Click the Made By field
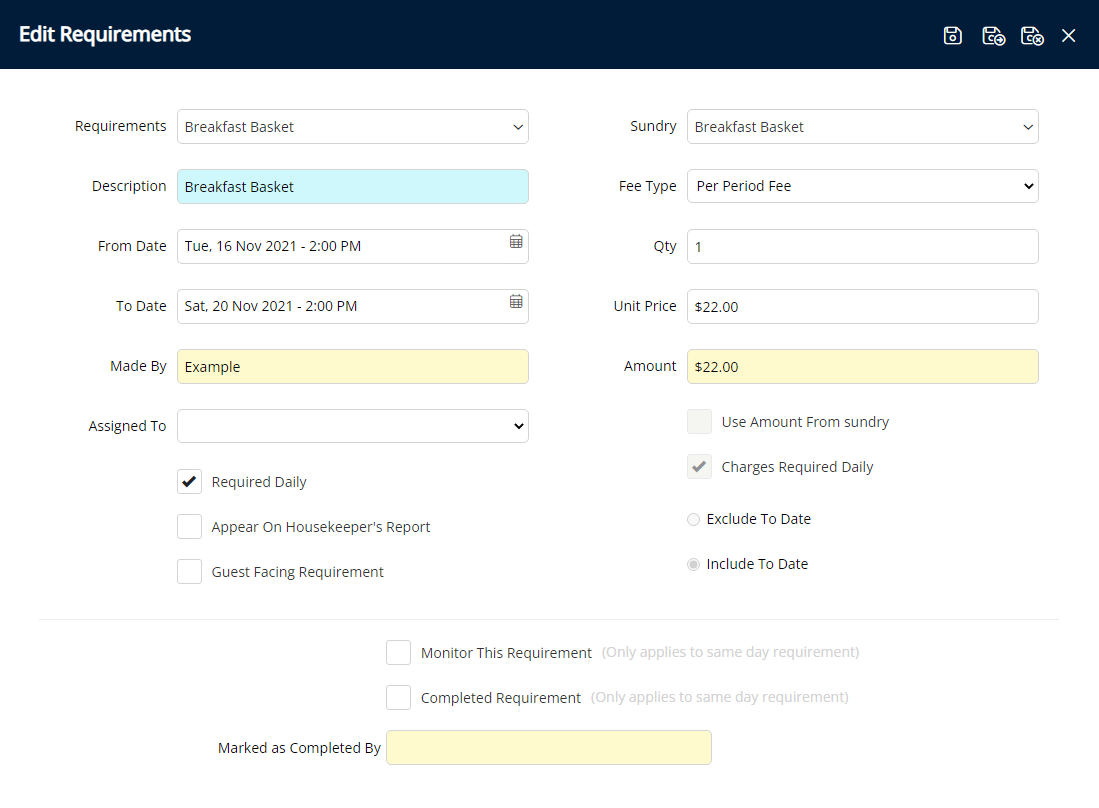Image resolution: width=1099 pixels, height=808 pixels. [353, 367]
